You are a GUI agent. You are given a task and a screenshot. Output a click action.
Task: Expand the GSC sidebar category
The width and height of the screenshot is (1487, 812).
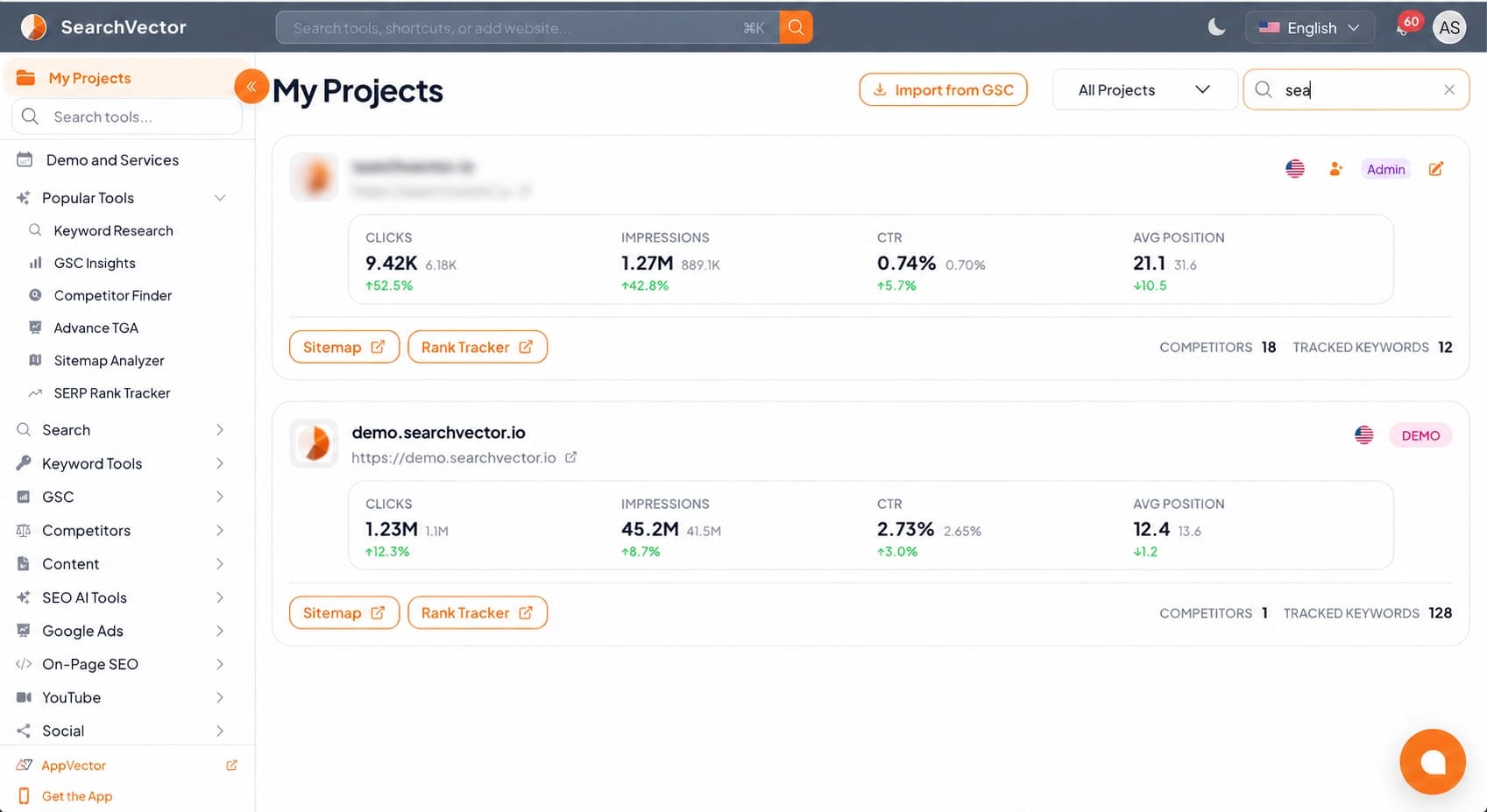click(x=121, y=497)
